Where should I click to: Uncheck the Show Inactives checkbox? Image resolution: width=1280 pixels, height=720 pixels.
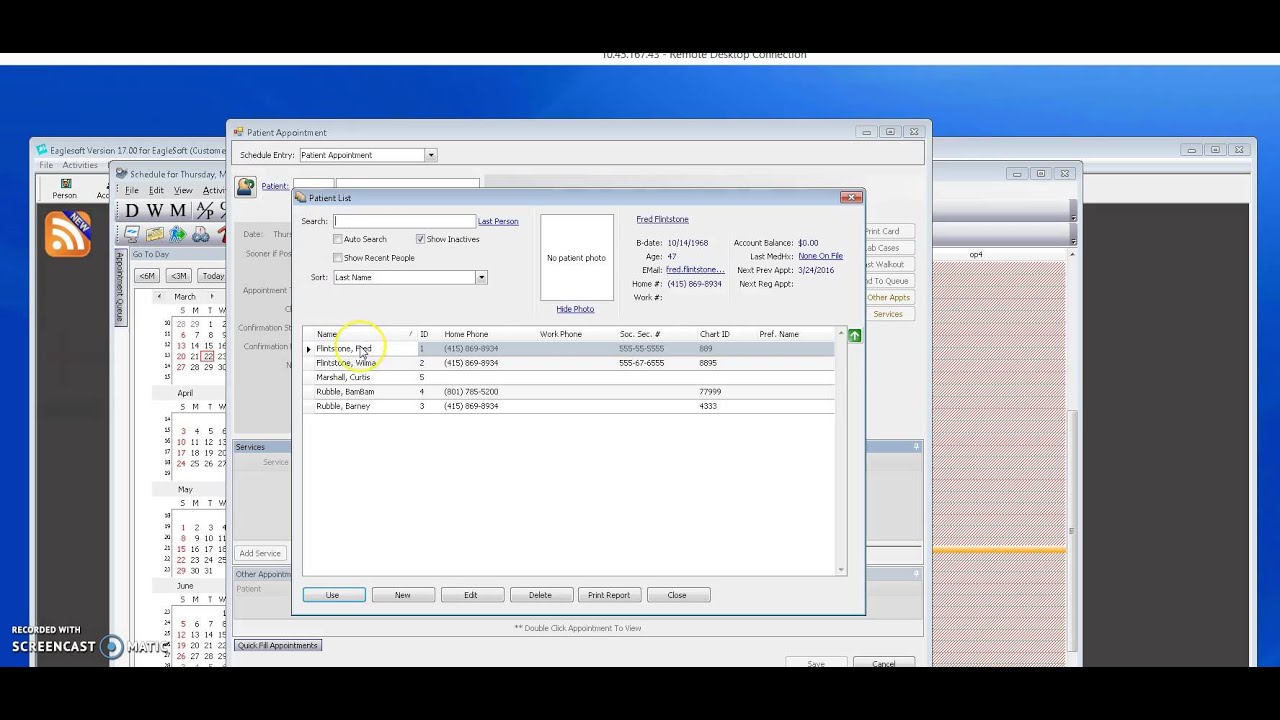pyautogui.click(x=420, y=240)
